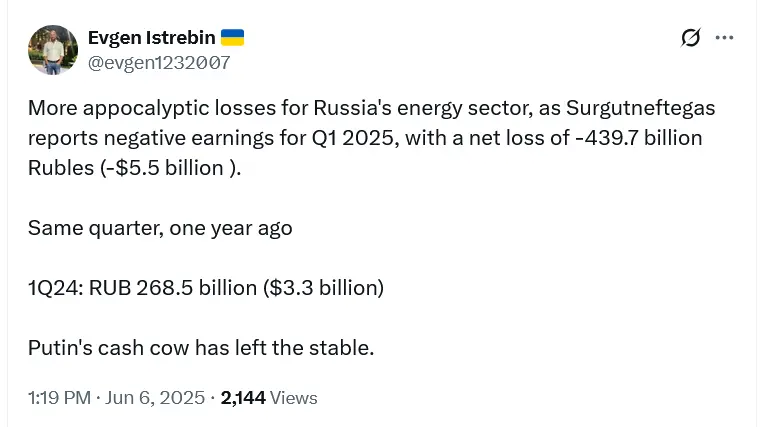The width and height of the screenshot is (777, 427).
Task: Open the three-dot More options menu
Action: click(x=725, y=38)
